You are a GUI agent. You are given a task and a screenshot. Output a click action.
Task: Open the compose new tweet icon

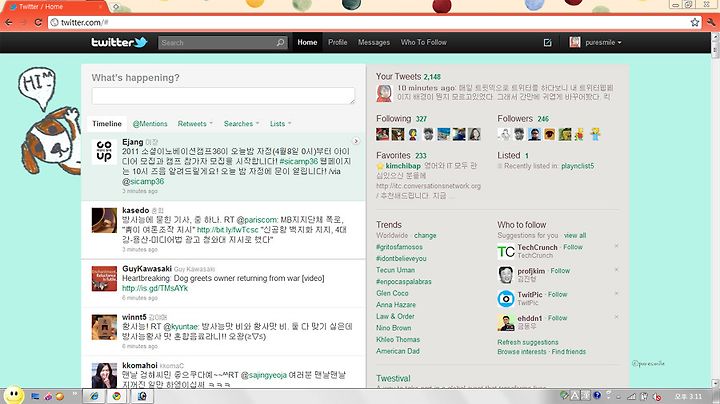click(547, 42)
